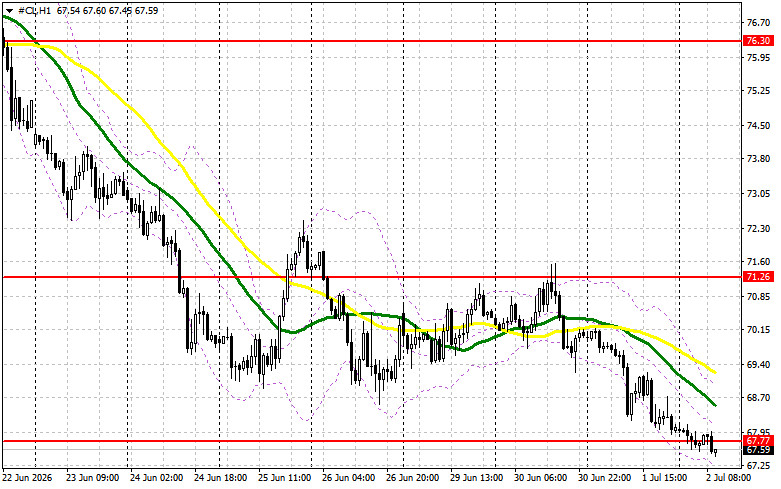Click the 29 Jun 13:00 time label
The image size is (781, 489).
point(477,478)
